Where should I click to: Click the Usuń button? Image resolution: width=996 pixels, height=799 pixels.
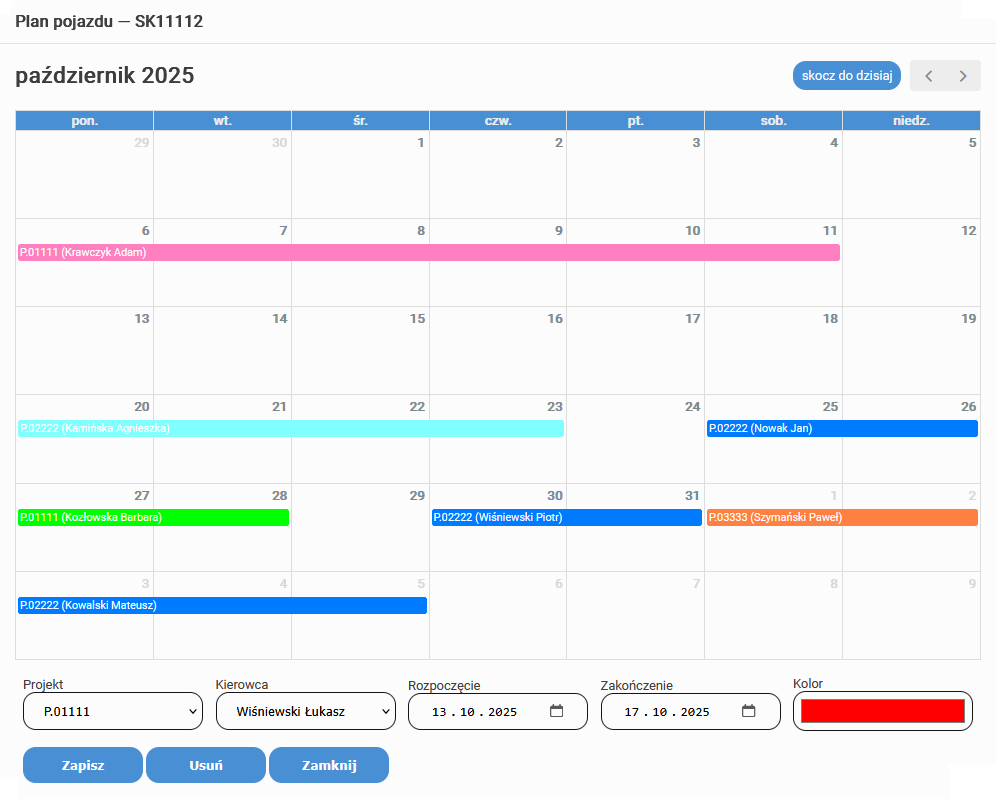point(206,766)
